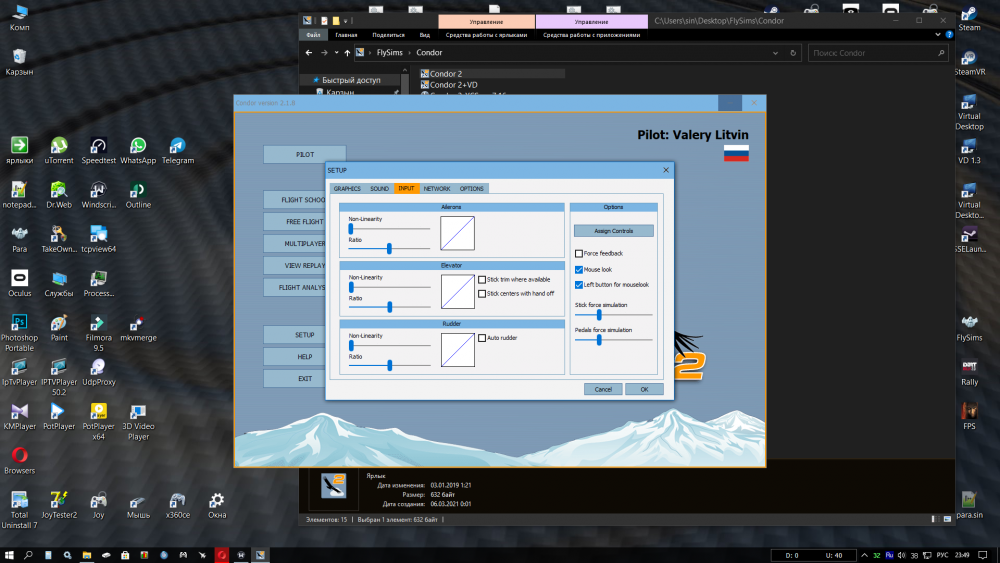
Task: Switch to the SOUND tab
Action: pyautogui.click(x=379, y=188)
